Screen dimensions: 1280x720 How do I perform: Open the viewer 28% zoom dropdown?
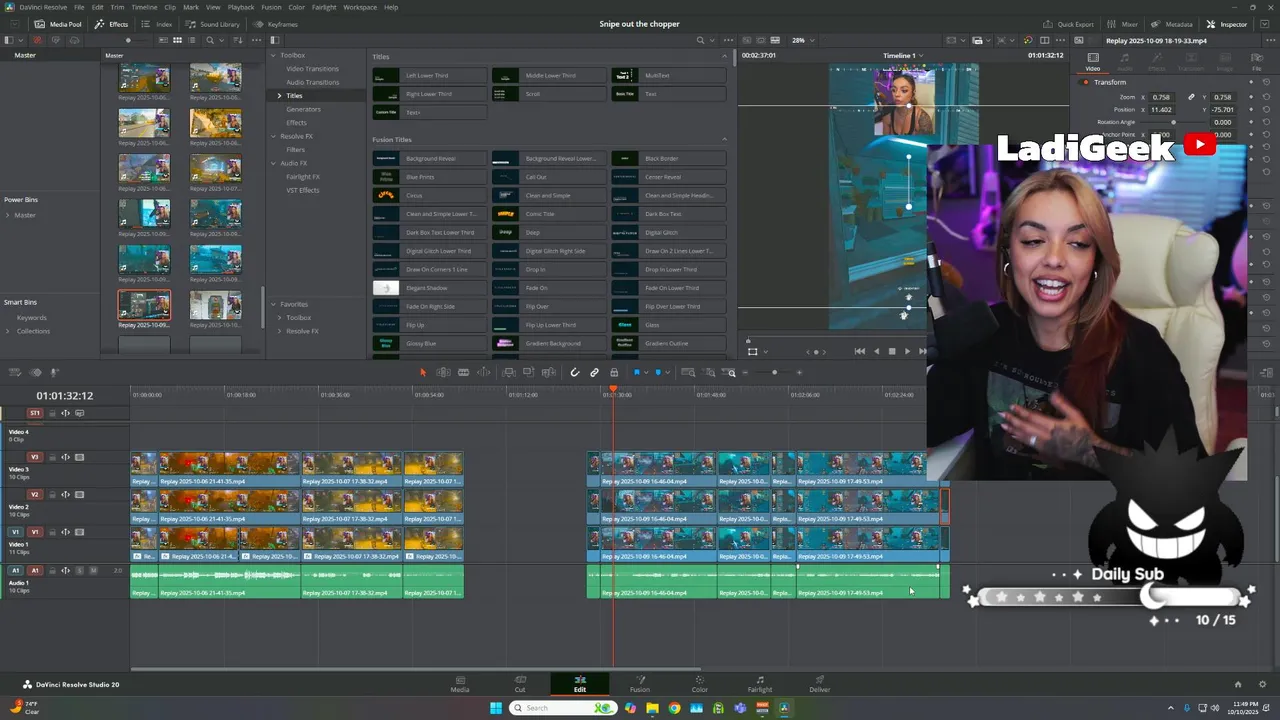click(801, 40)
